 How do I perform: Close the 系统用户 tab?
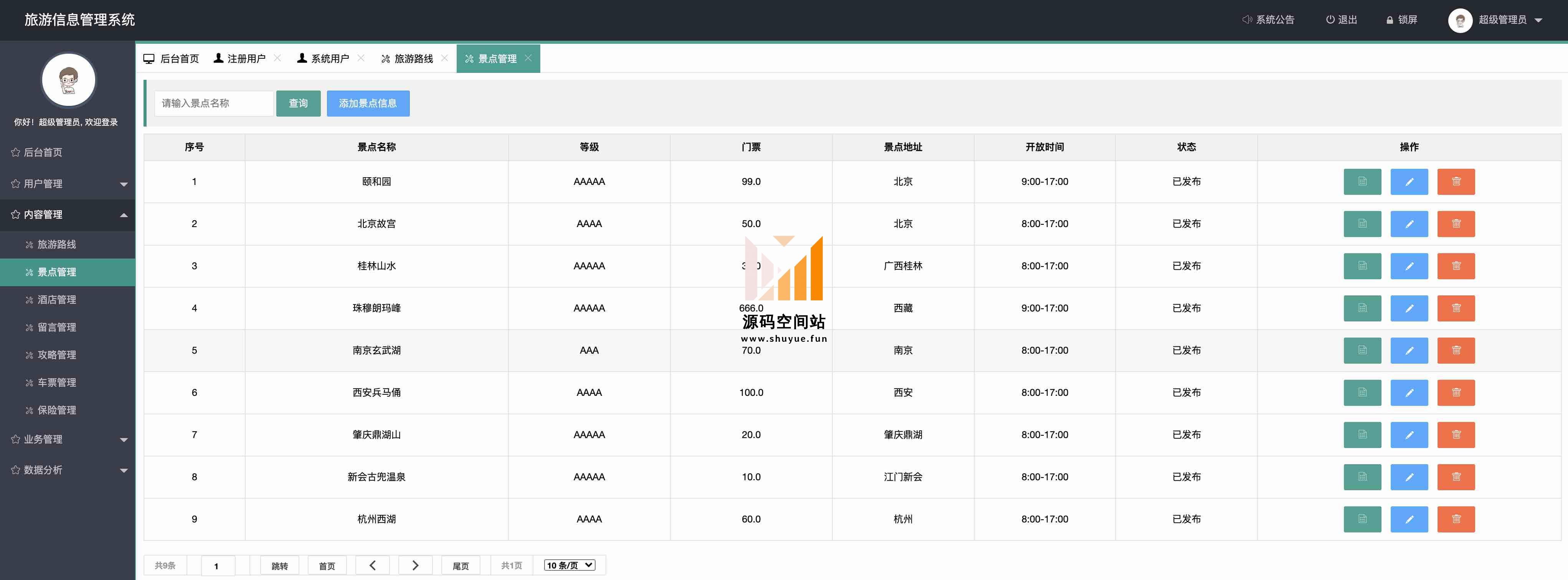(x=361, y=58)
